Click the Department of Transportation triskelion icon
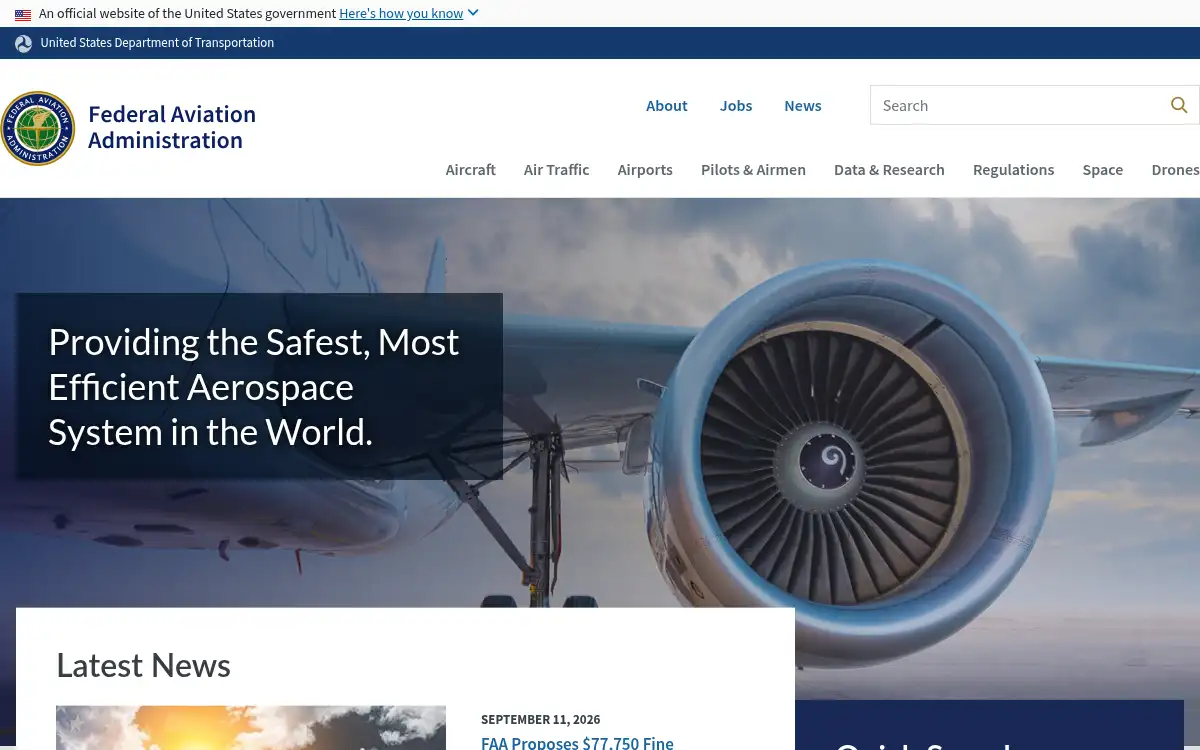 [24, 43]
